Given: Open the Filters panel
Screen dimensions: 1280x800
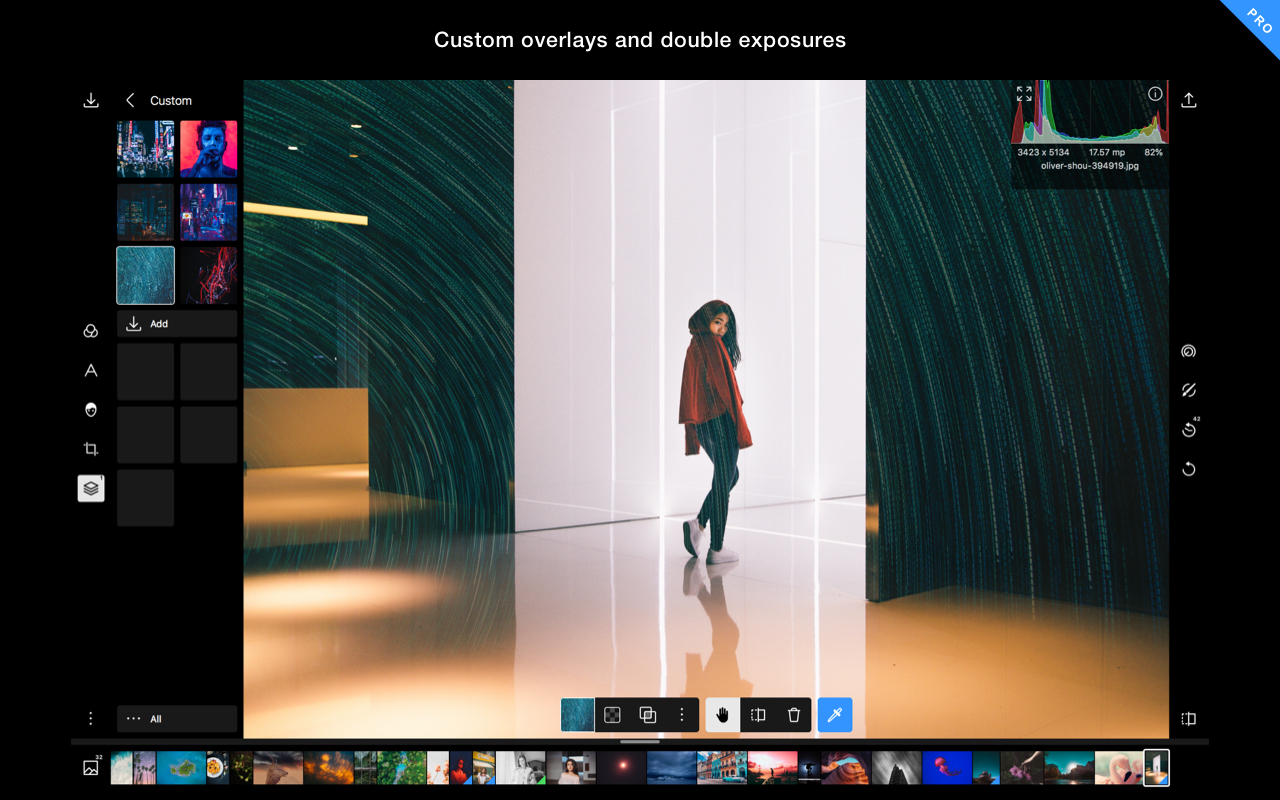Looking at the screenshot, I should [91, 330].
